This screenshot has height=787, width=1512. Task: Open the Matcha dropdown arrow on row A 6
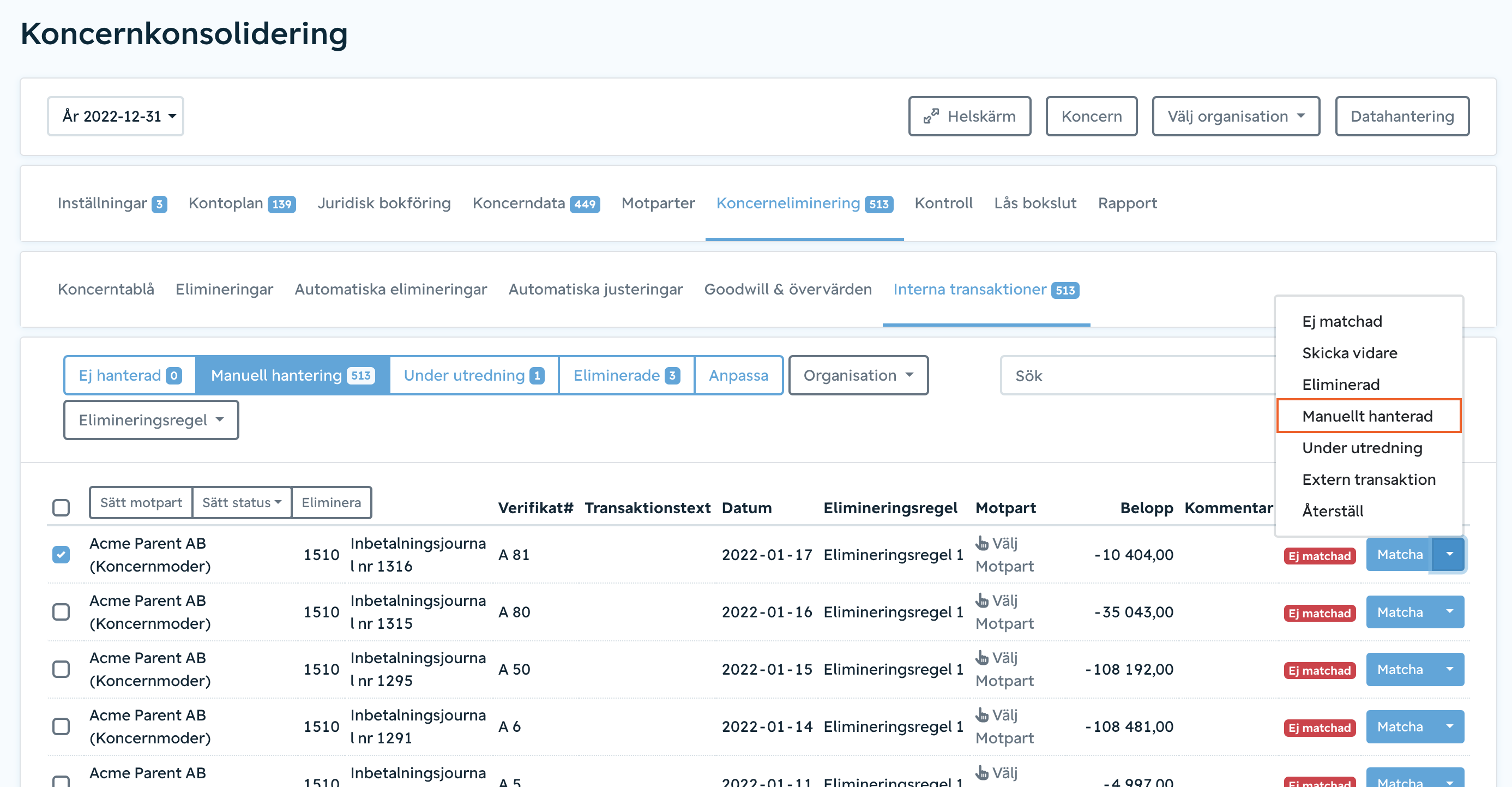(x=1449, y=726)
